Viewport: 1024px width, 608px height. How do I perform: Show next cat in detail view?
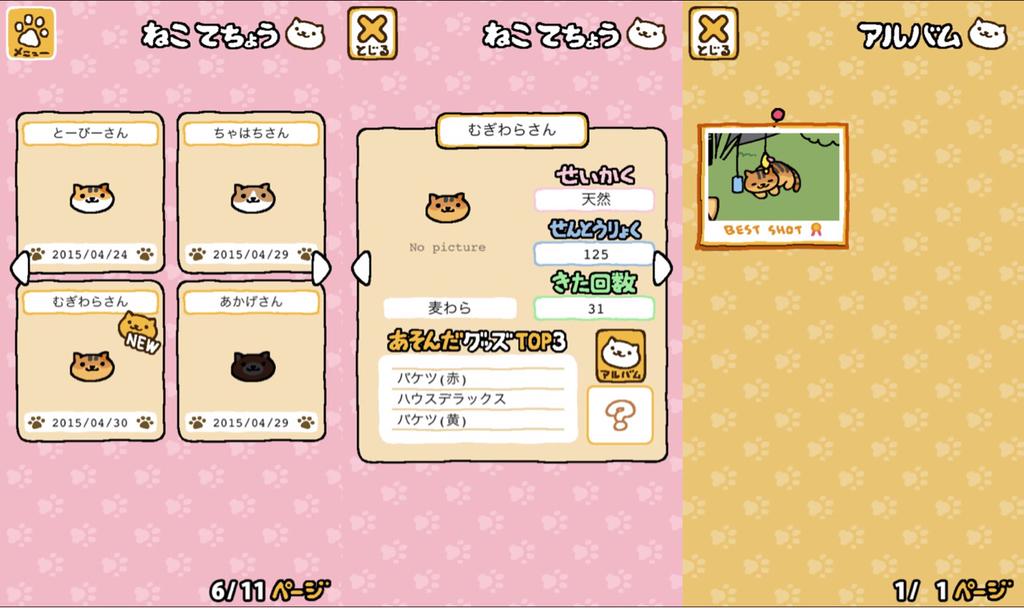[x=662, y=268]
